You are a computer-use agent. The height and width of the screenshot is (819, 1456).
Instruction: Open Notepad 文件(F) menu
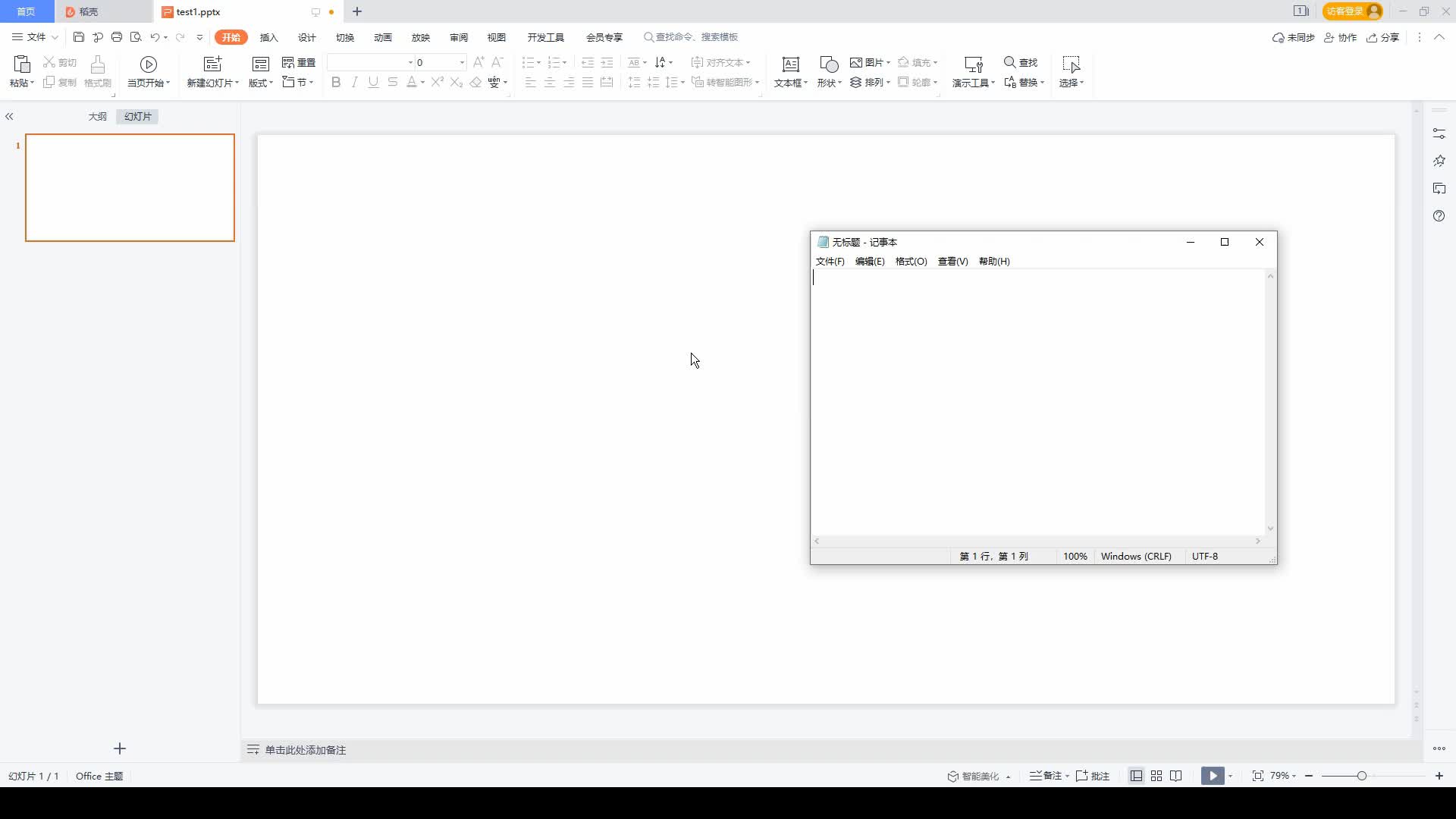click(x=830, y=262)
